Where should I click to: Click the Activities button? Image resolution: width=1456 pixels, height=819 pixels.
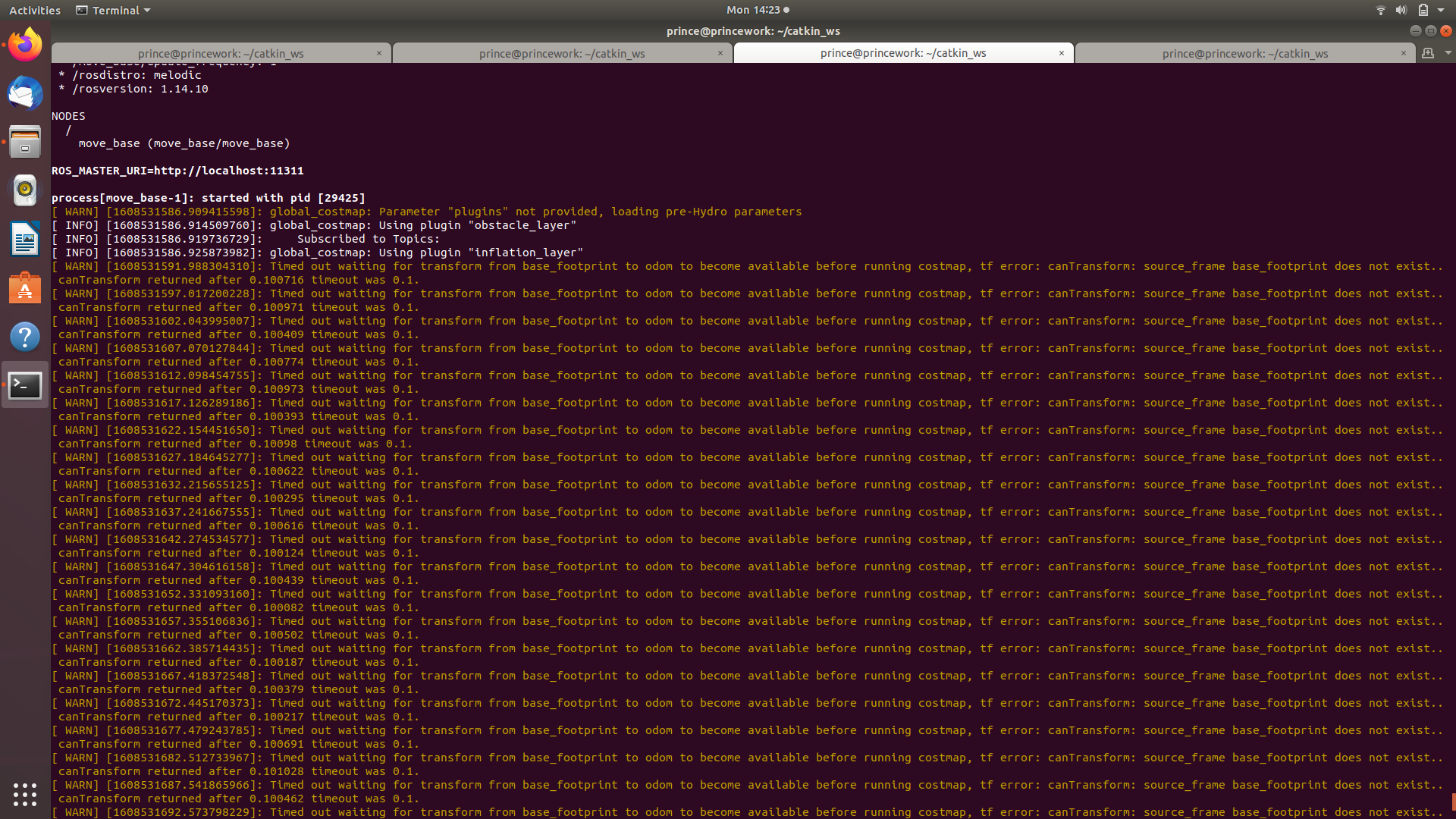click(34, 10)
